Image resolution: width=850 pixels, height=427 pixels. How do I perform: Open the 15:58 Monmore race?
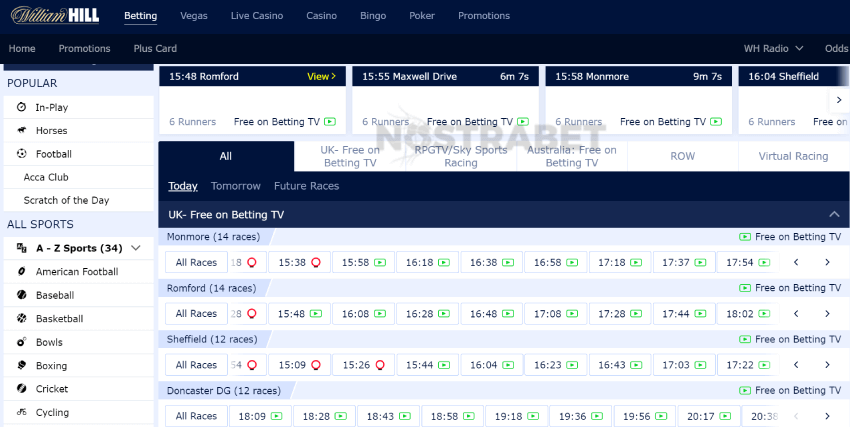click(x=363, y=262)
